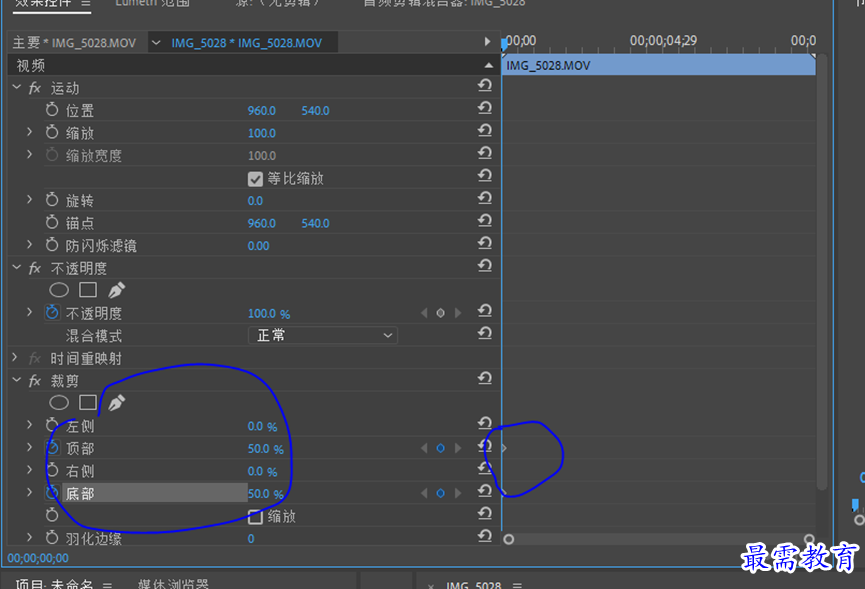Reset the 不透明度 effect header
This screenshot has height=589, width=865.
(485, 265)
